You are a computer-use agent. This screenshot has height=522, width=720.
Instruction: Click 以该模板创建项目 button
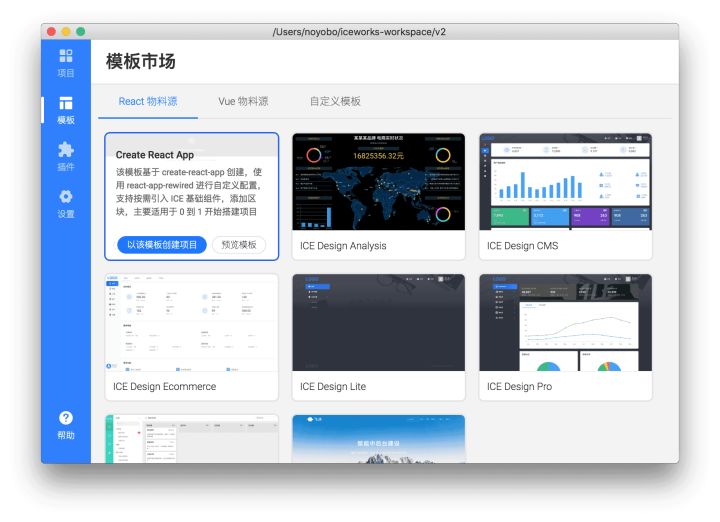(162, 245)
